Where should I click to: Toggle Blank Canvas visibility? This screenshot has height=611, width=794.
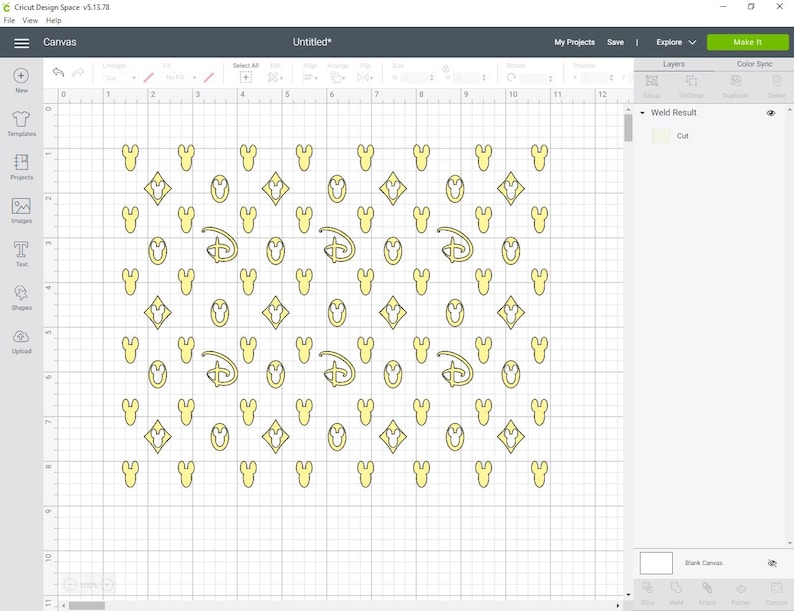[772, 563]
